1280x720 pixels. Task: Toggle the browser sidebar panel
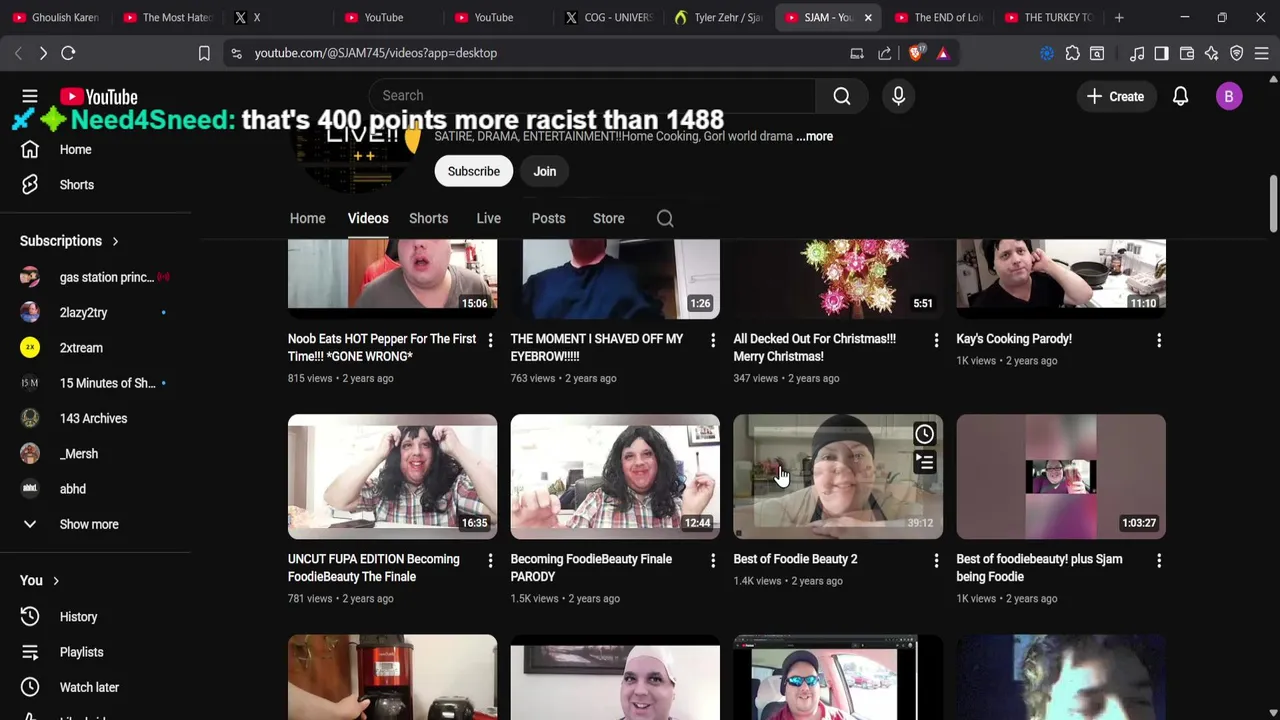[x=1161, y=53]
